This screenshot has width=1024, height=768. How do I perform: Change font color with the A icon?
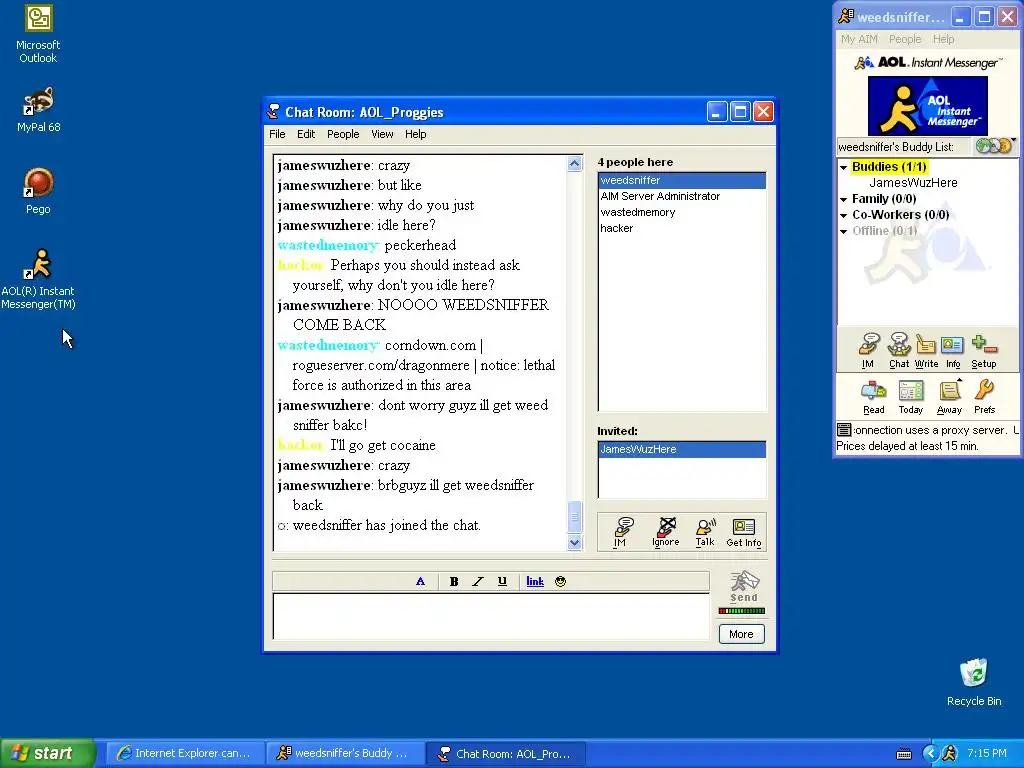point(420,581)
